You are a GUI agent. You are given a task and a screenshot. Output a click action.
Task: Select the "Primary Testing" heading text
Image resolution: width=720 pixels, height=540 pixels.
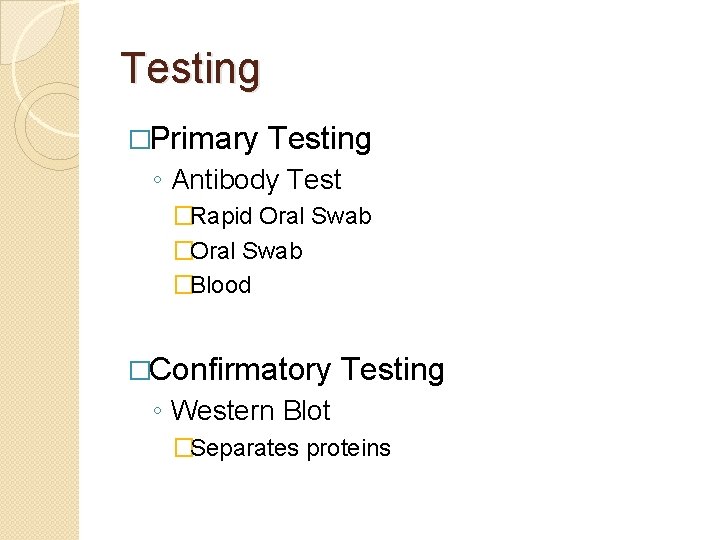[x=261, y=138]
